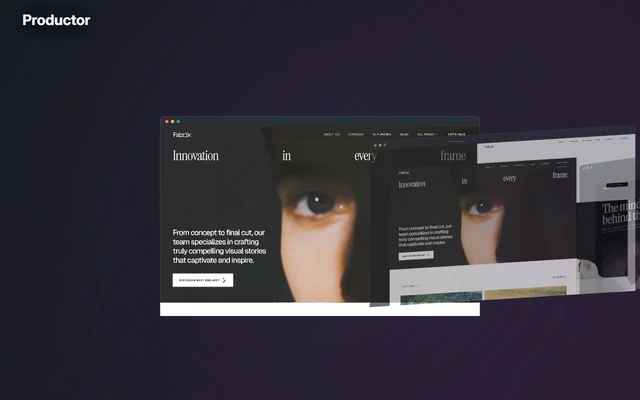The width and height of the screenshot is (640, 400).
Task: Open the Services menu item in the front window
Action: click(x=356, y=134)
